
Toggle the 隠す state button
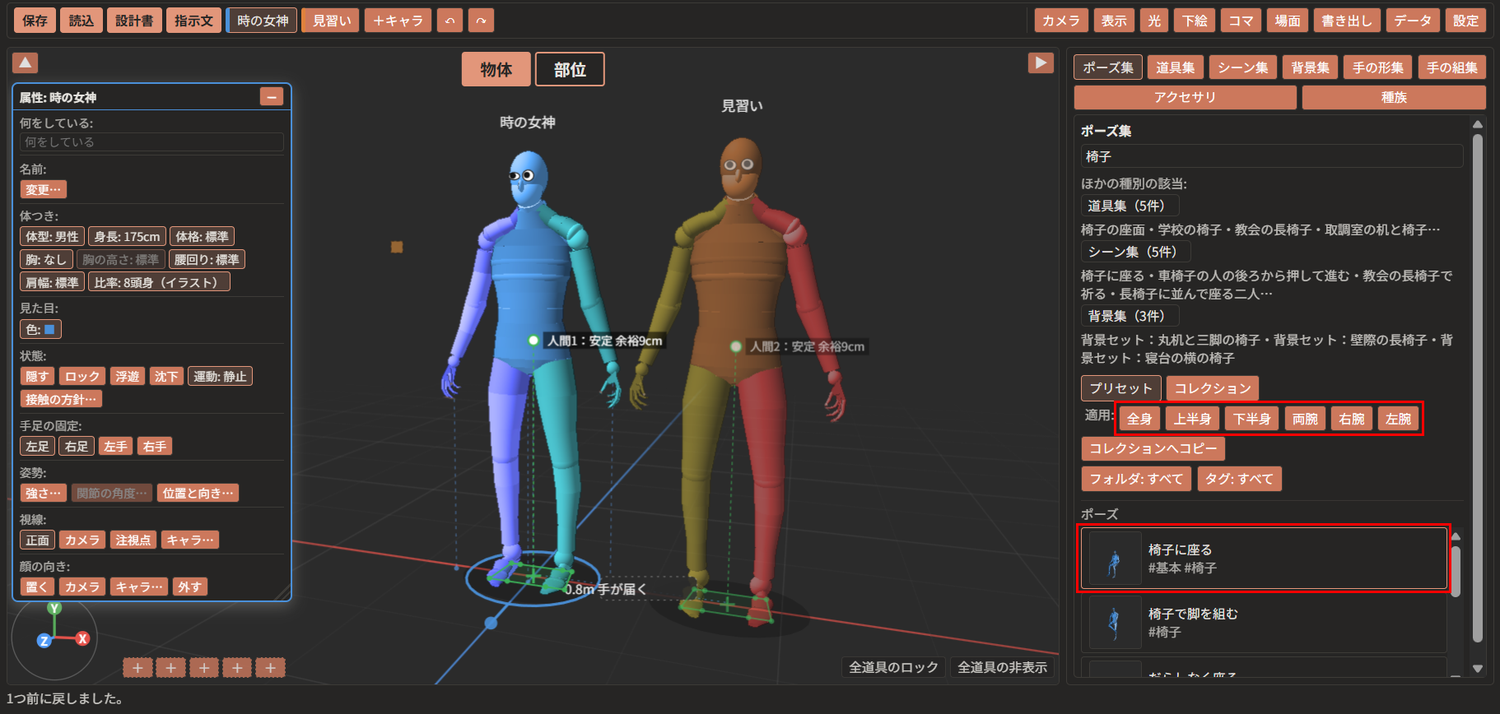pos(37,376)
